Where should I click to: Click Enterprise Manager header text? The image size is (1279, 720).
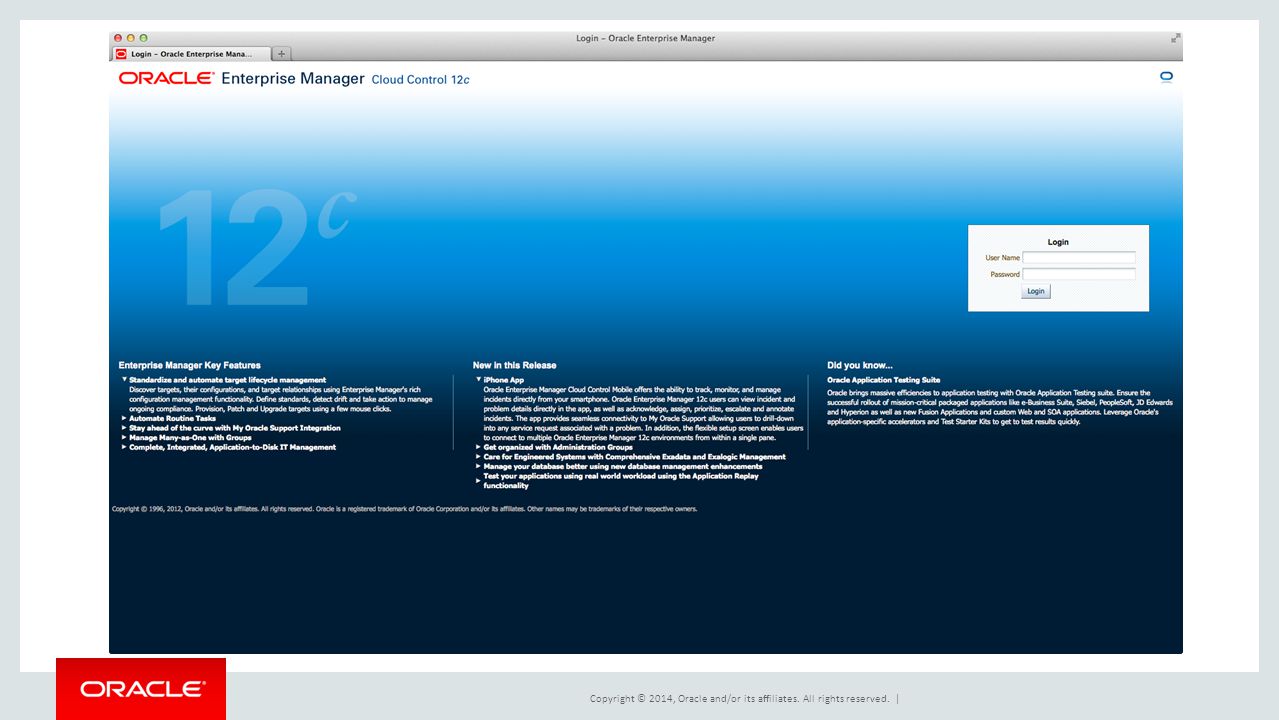[x=293, y=78]
